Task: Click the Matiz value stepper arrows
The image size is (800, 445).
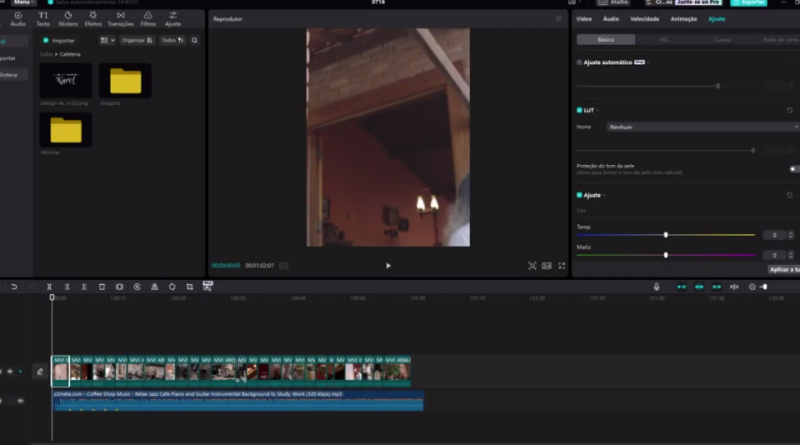Action: pos(791,255)
